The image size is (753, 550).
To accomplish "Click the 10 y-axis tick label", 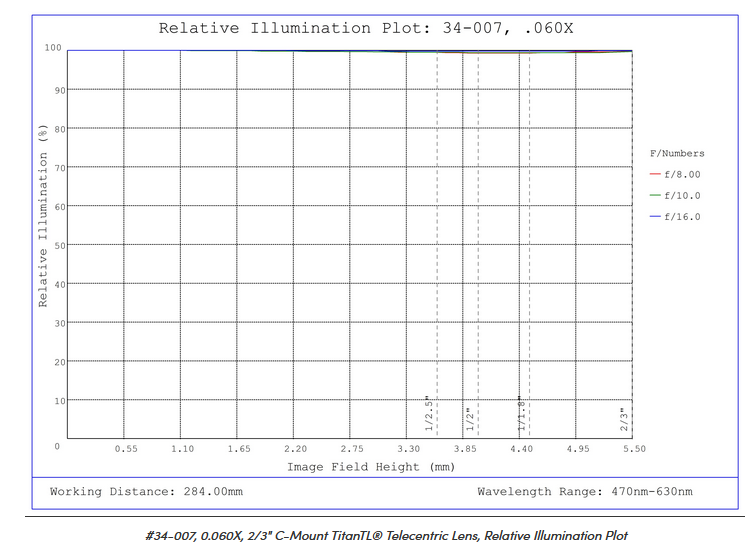I will click(56, 400).
